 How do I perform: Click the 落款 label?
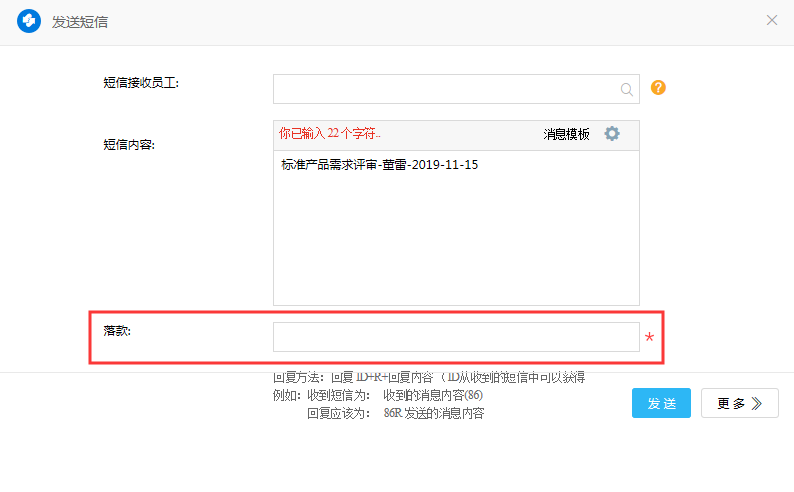(x=117, y=330)
